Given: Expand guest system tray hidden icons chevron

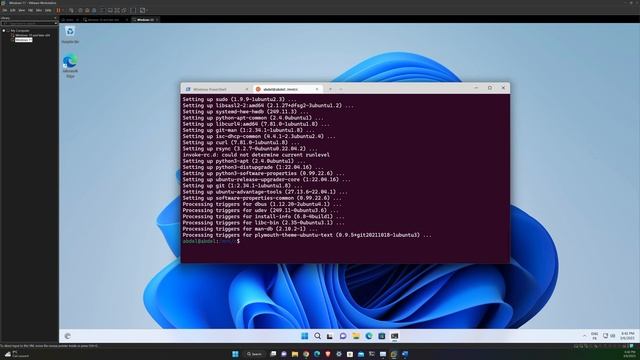Looking at the screenshot, I should tap(584, 336).
